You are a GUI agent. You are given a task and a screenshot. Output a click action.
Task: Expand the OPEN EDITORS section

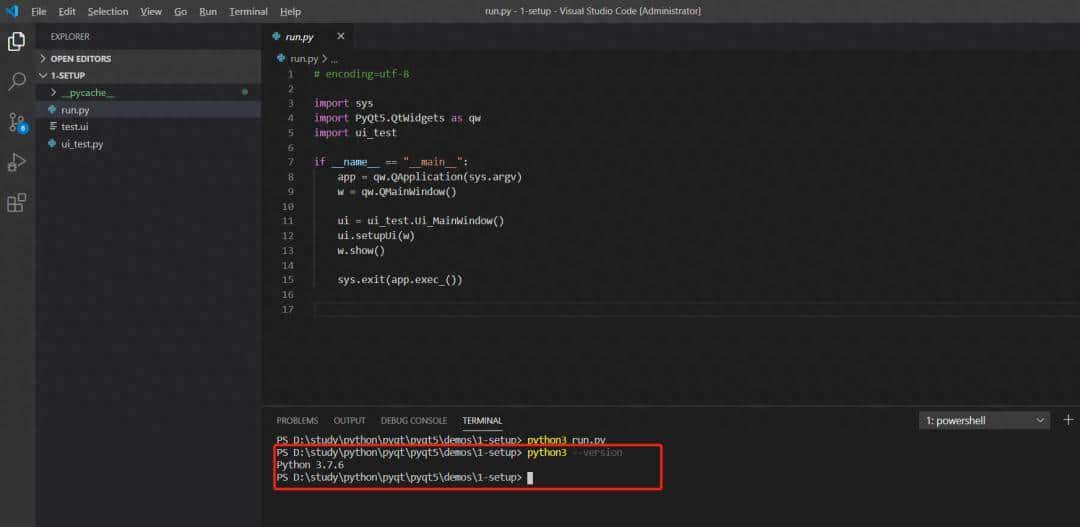149,59
